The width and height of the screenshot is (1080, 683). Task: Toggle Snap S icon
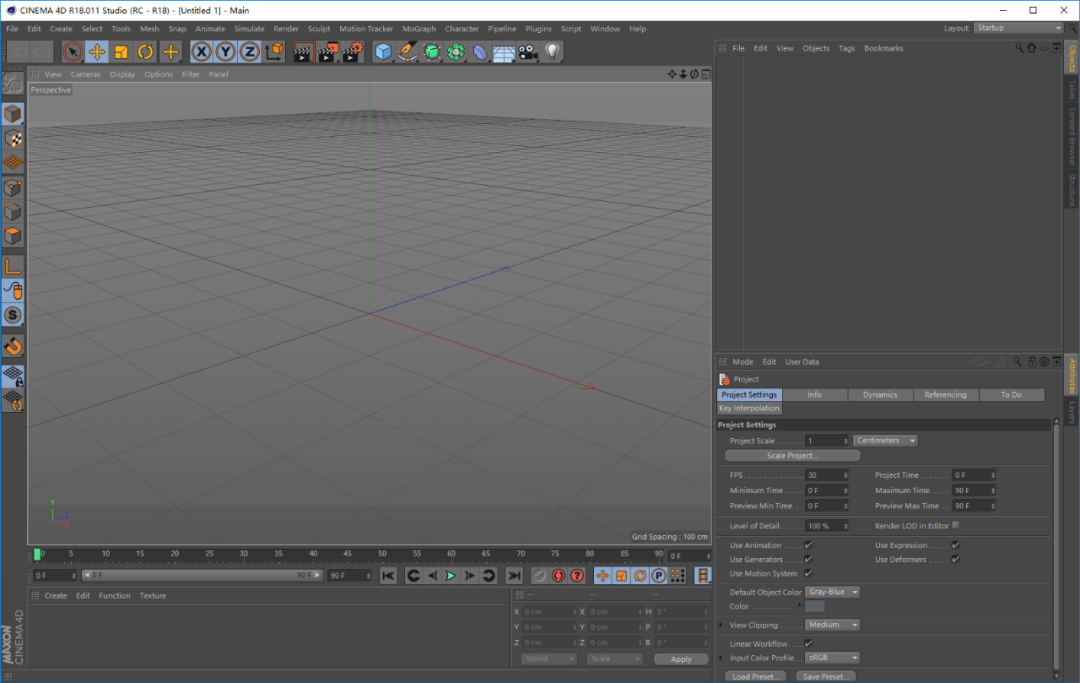tap(12, 315)
